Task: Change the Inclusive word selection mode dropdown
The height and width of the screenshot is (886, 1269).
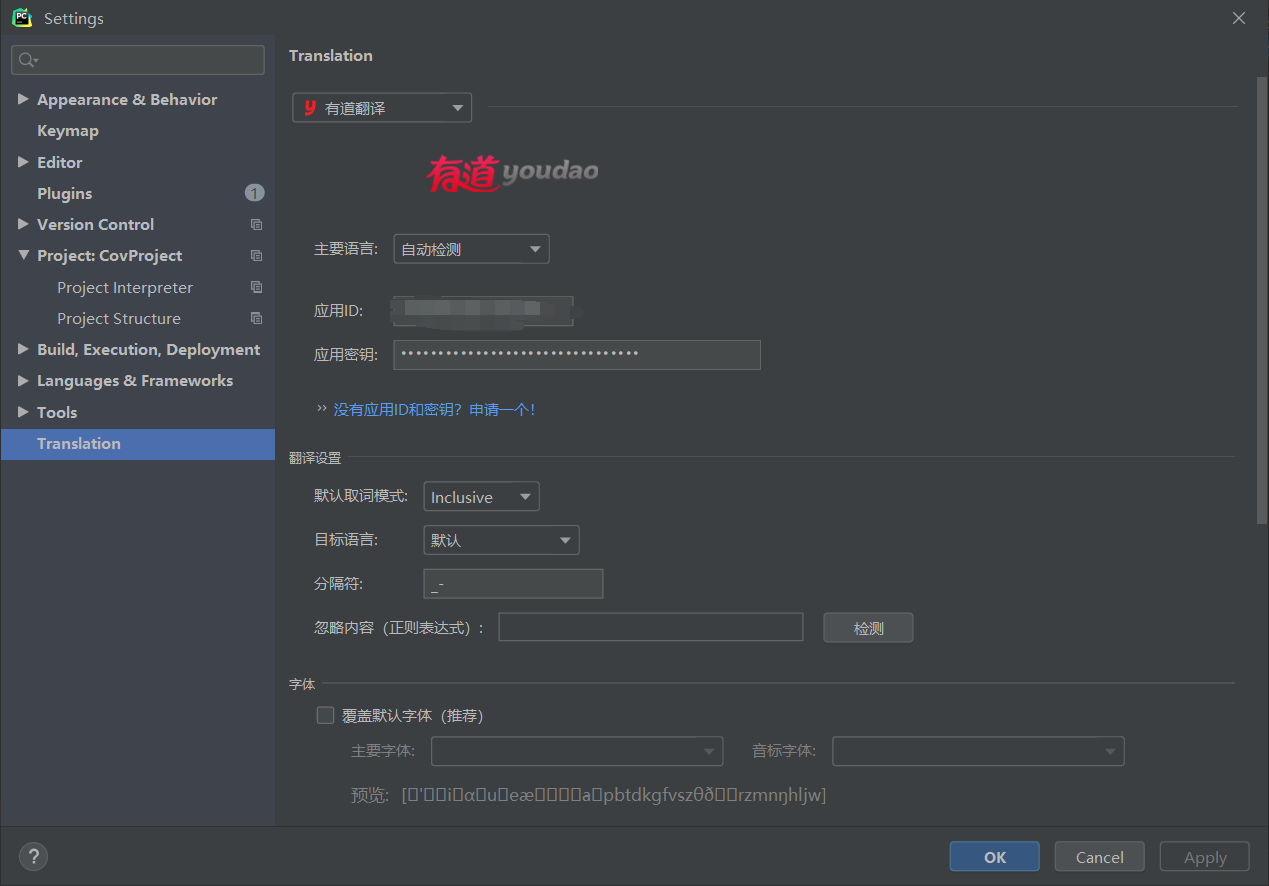Action: 525,496
